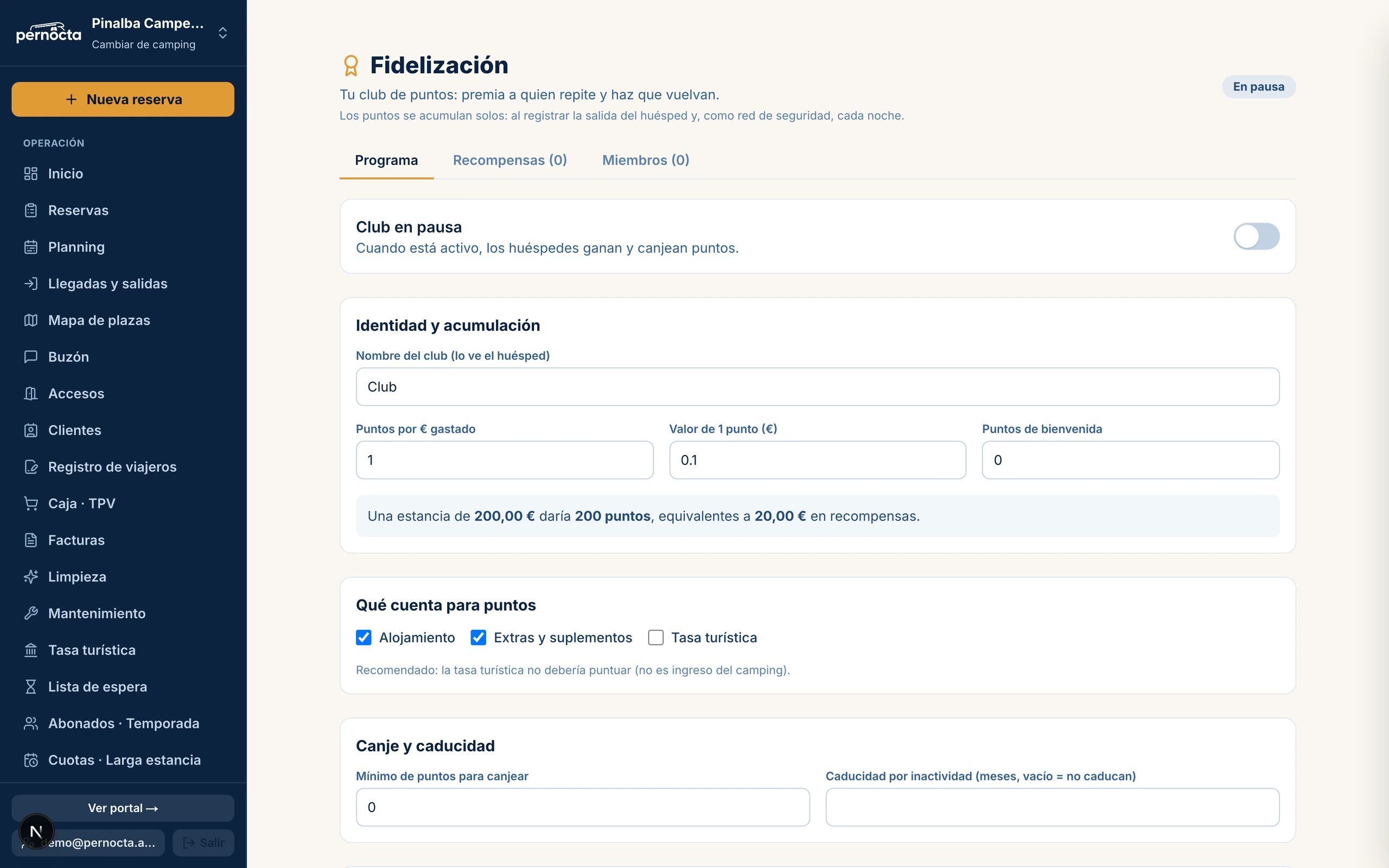1389x868 pixels.
Task: Click the Pinalba Campe... camping name
Action: (148, 23)
